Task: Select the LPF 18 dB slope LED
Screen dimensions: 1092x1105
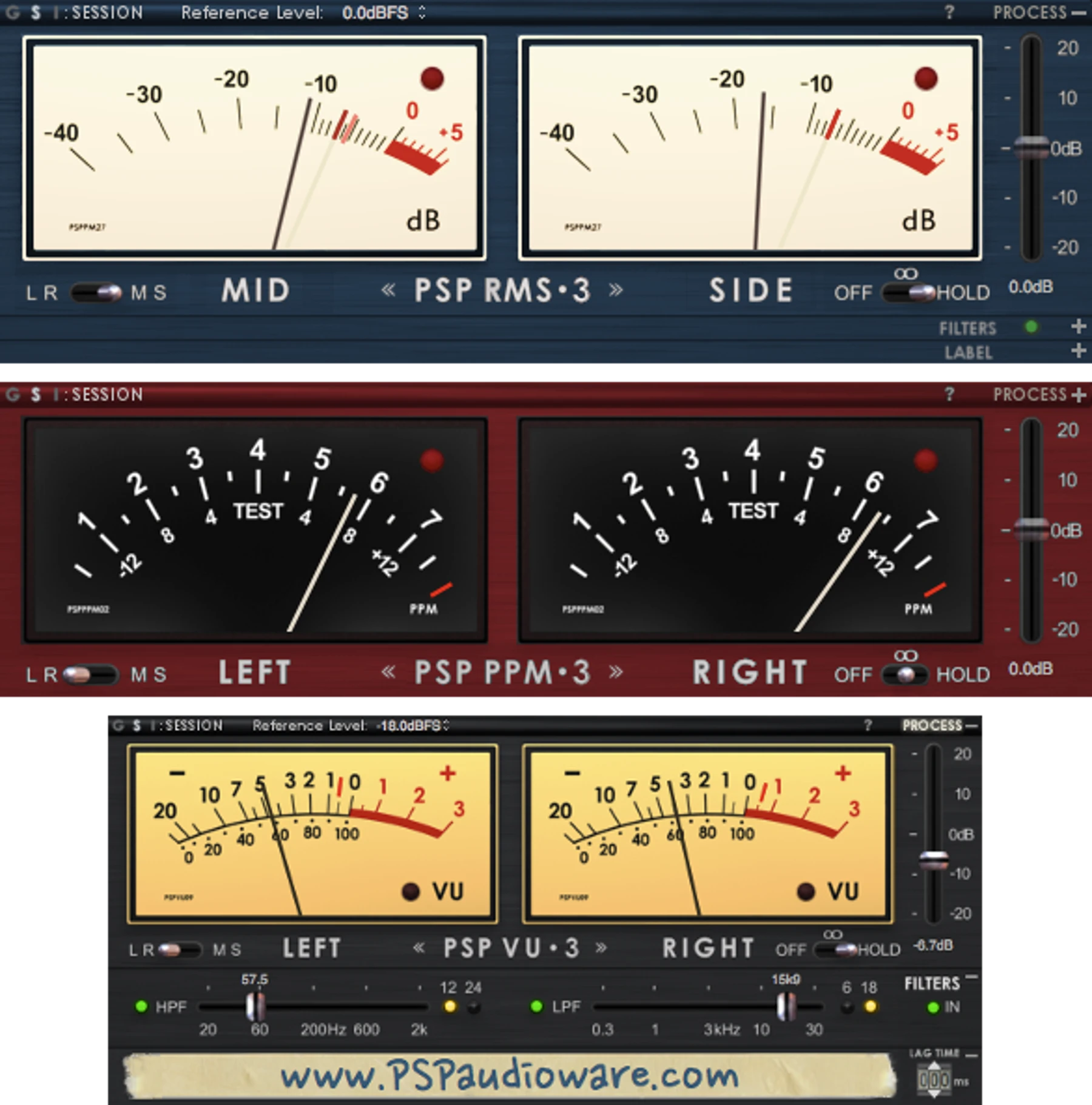Action: click(871, 1007)
